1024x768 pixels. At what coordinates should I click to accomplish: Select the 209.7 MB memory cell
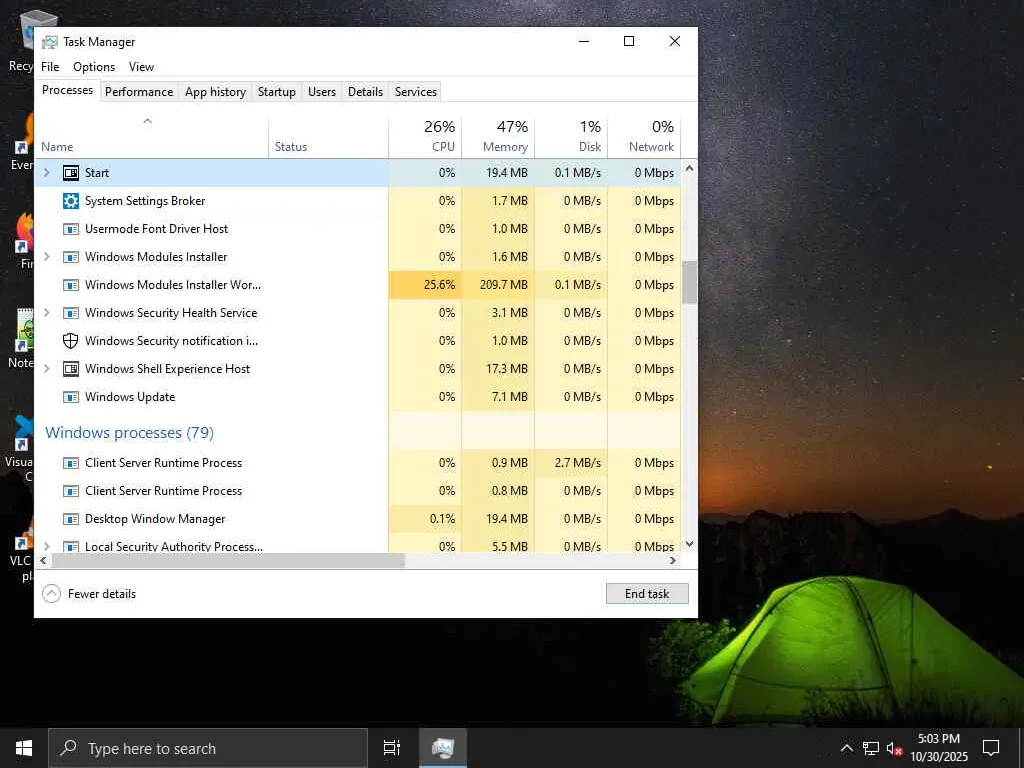498,285
